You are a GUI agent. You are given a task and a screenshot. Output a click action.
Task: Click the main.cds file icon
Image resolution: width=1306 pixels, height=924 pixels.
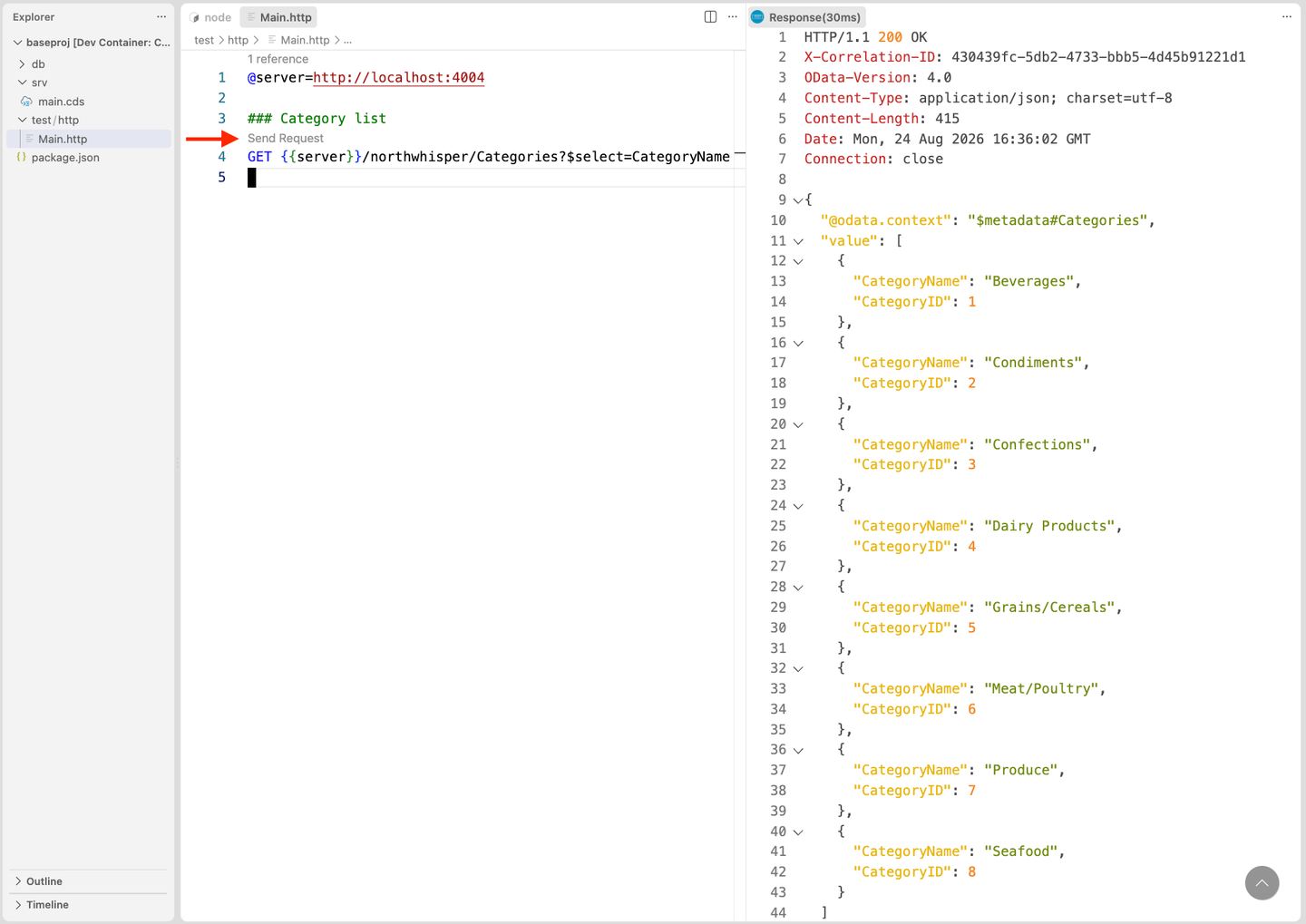[x=26, y=102]
